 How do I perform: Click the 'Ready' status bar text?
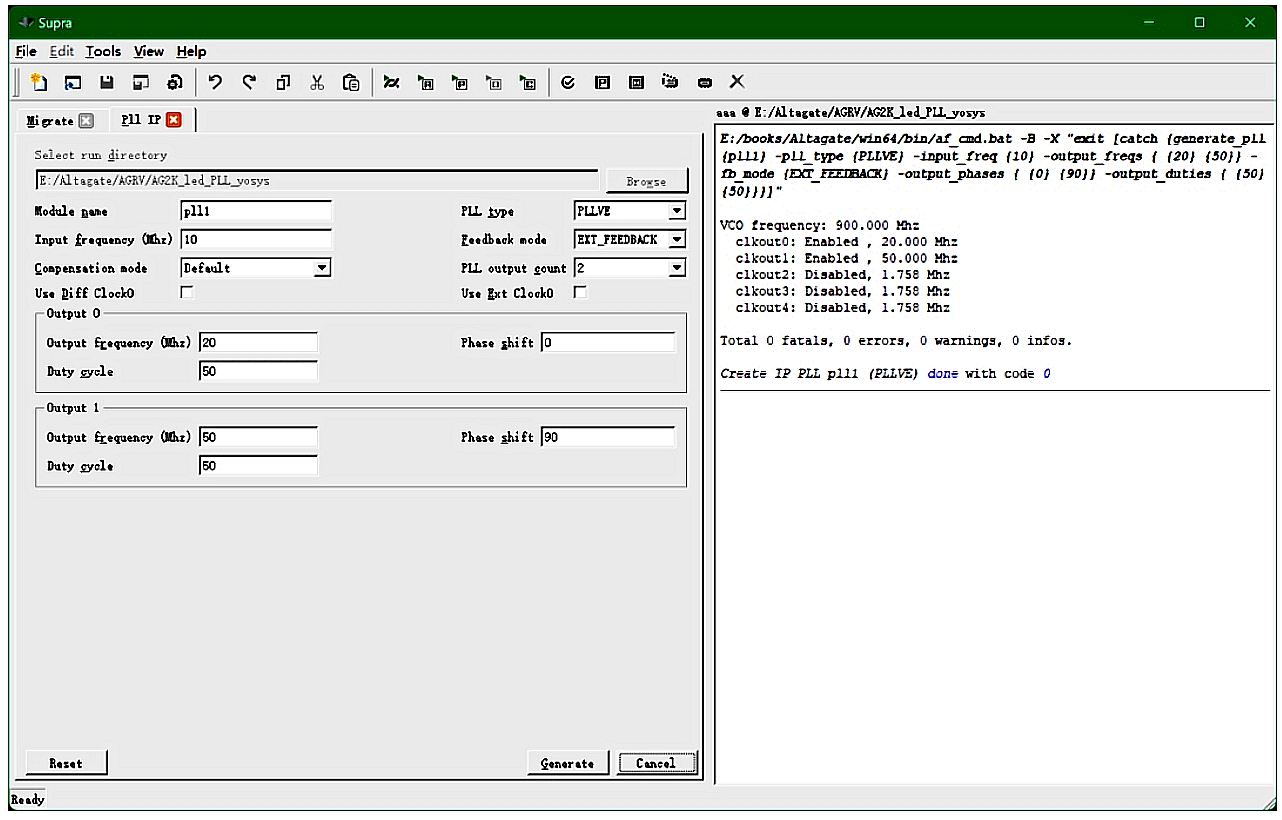(27, 799)
